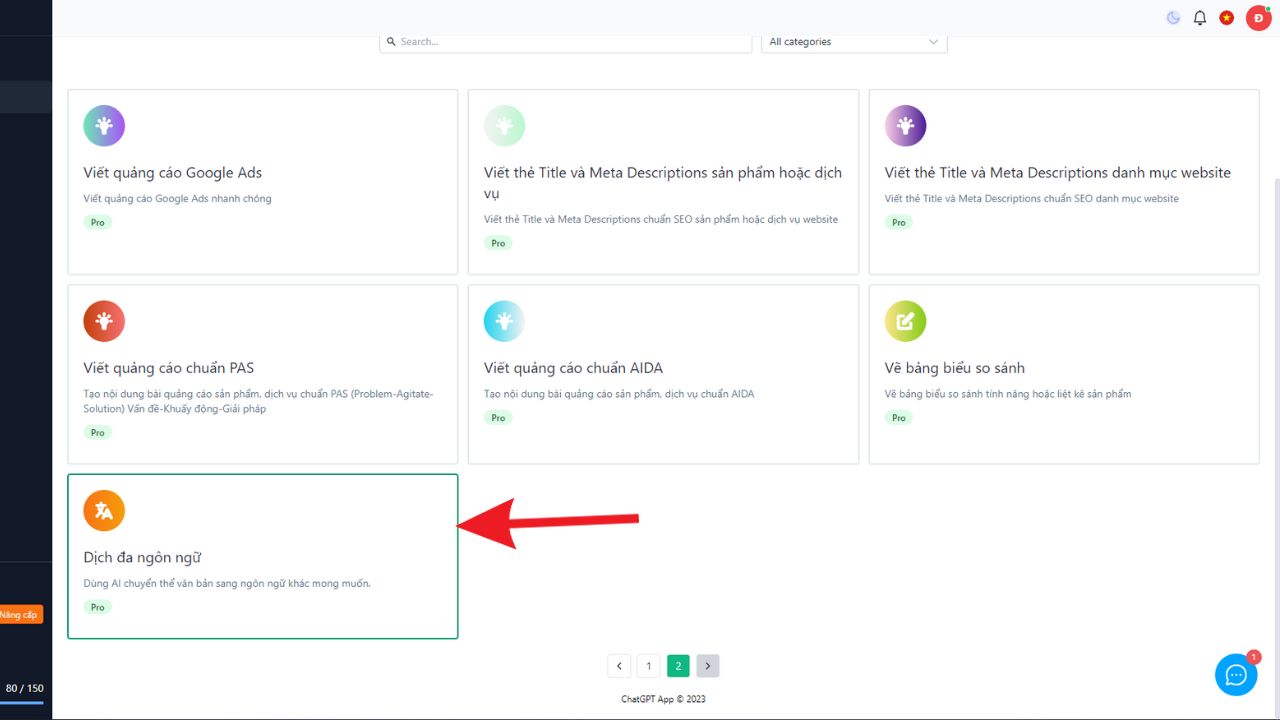Image resolution: width=1280 pixels, height=720 pixels.
Task: Click the Title và Meta Descriptions sản phẩm icon
Action: pyautogui.click(x=505, y=126)
